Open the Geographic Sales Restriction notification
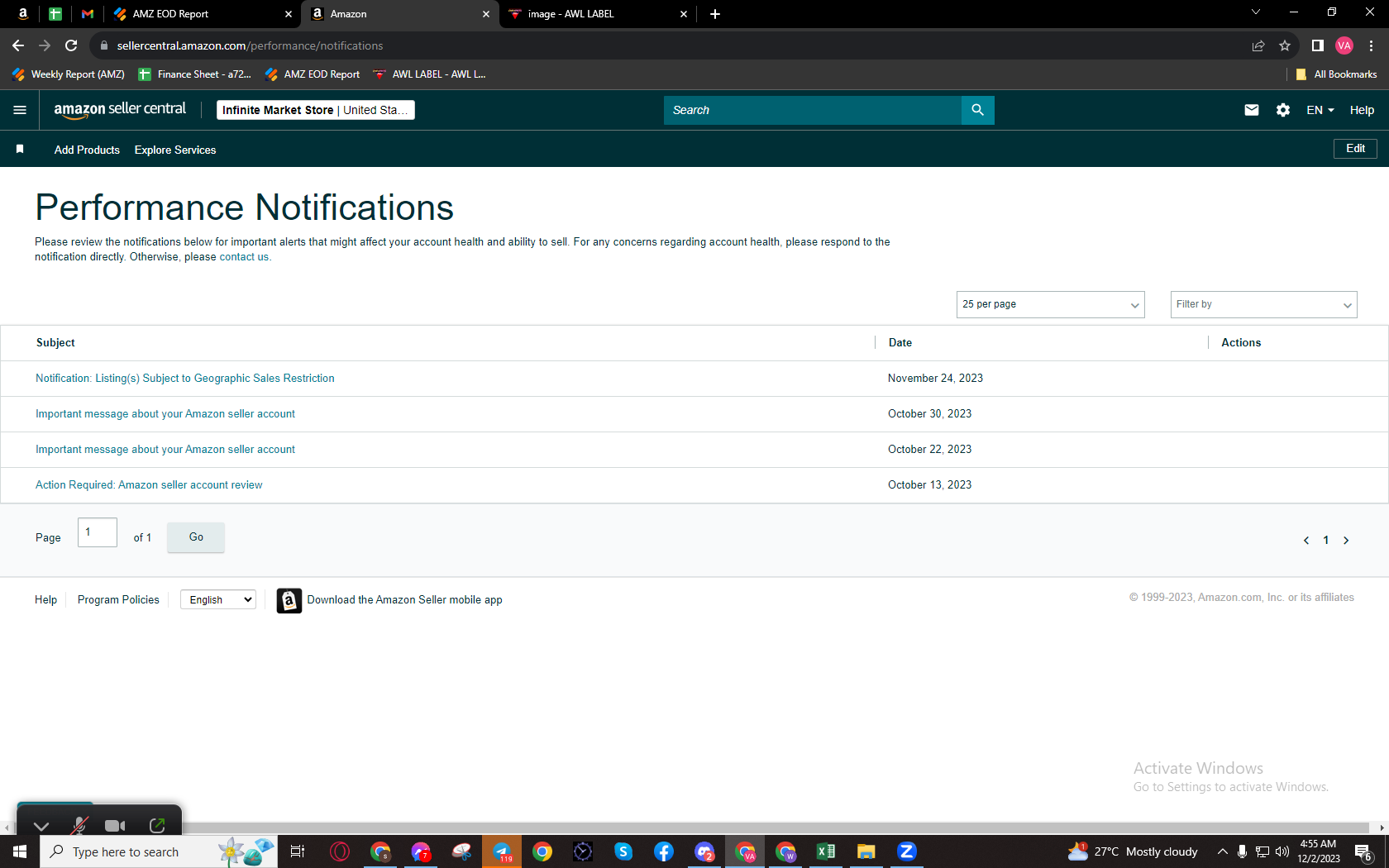This screenshot has height=868, width=1389. (x=185, y=379)
